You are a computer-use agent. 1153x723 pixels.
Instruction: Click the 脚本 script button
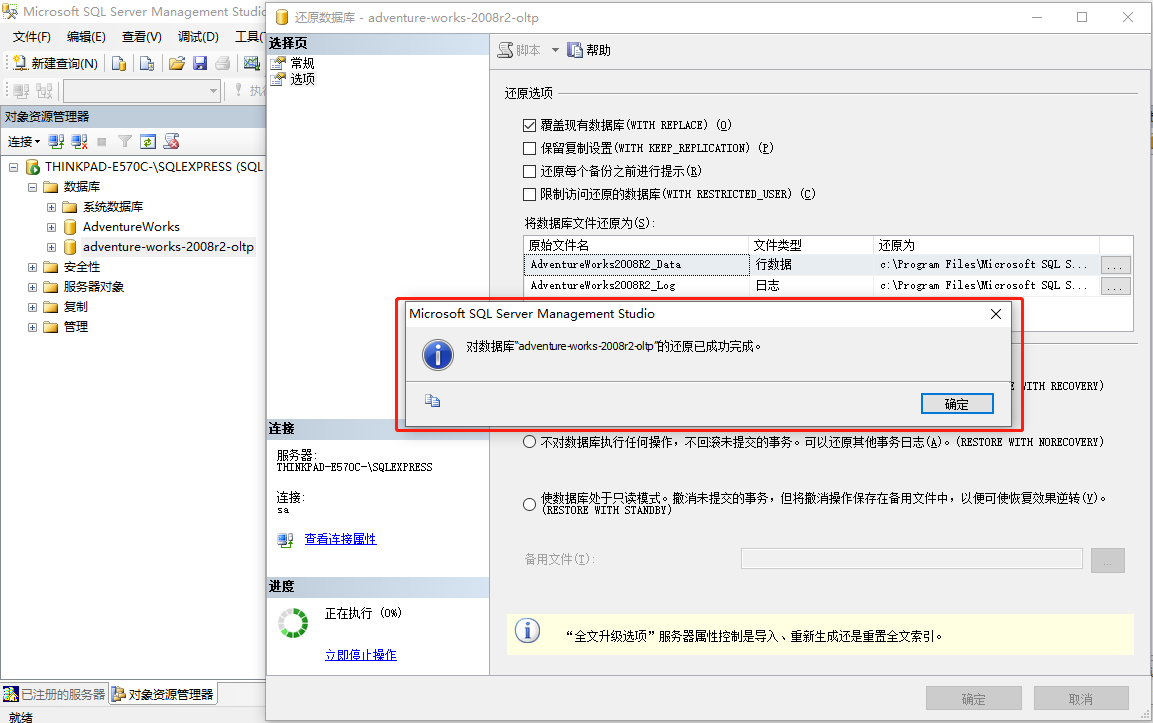[x=520, y=50]
